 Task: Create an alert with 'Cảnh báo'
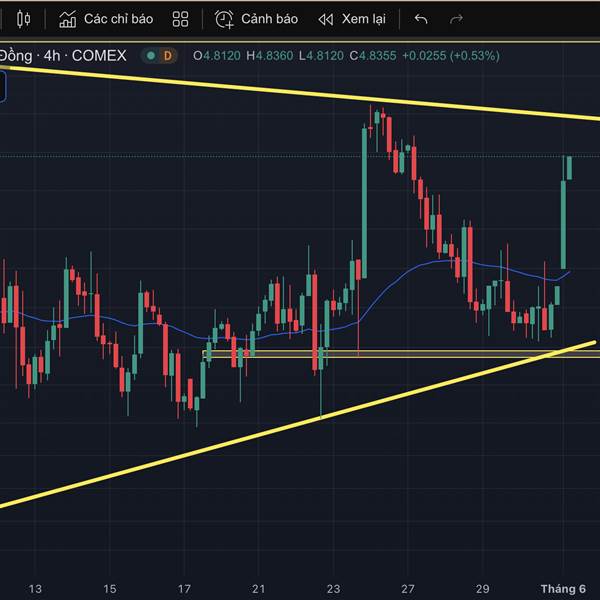(x=256, y=19)
